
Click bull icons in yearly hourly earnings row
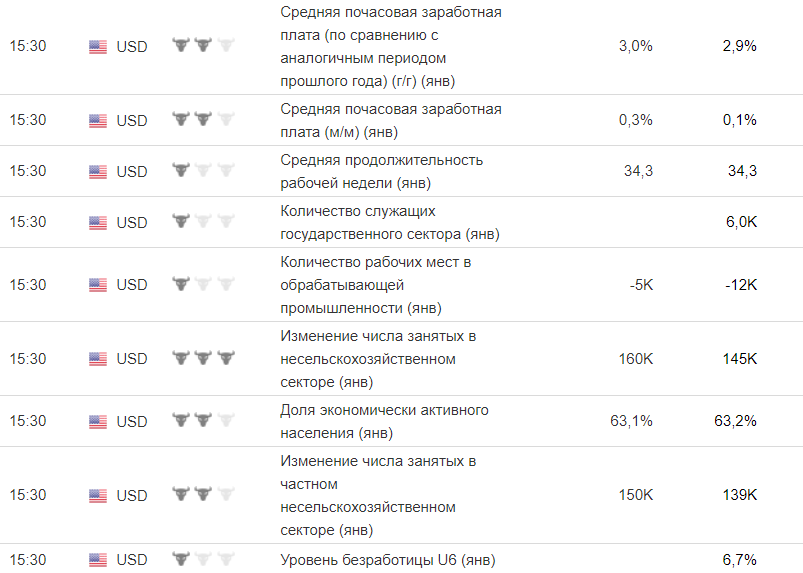(x=203, y=45)
